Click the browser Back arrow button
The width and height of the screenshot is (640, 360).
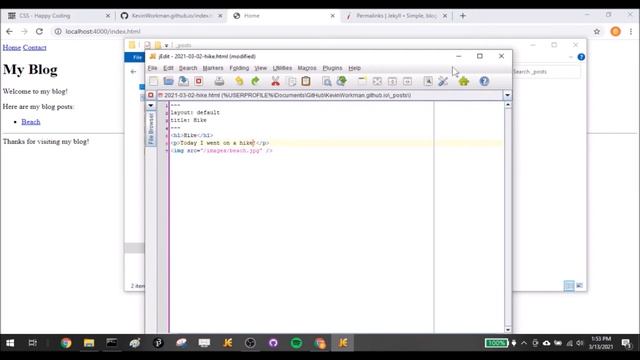[x=9, y=31]
